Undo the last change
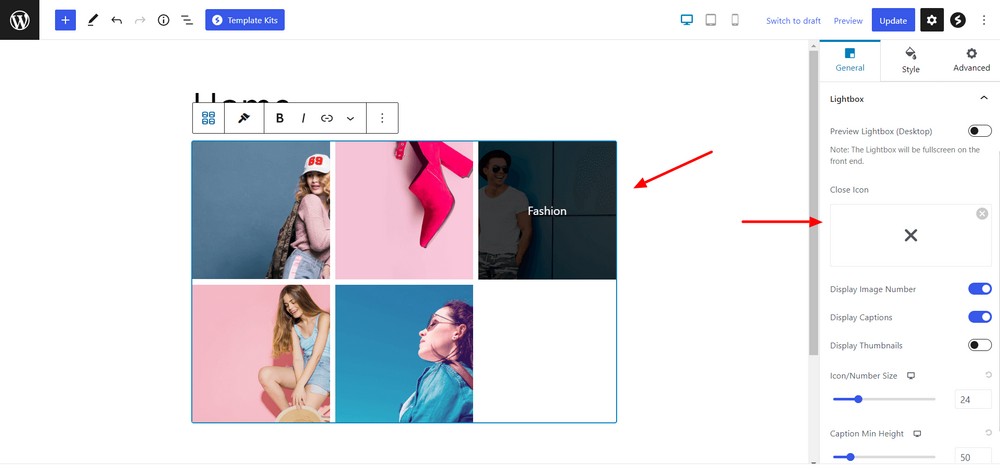The height and width of the screenshot is (469, 1000). 116,20
